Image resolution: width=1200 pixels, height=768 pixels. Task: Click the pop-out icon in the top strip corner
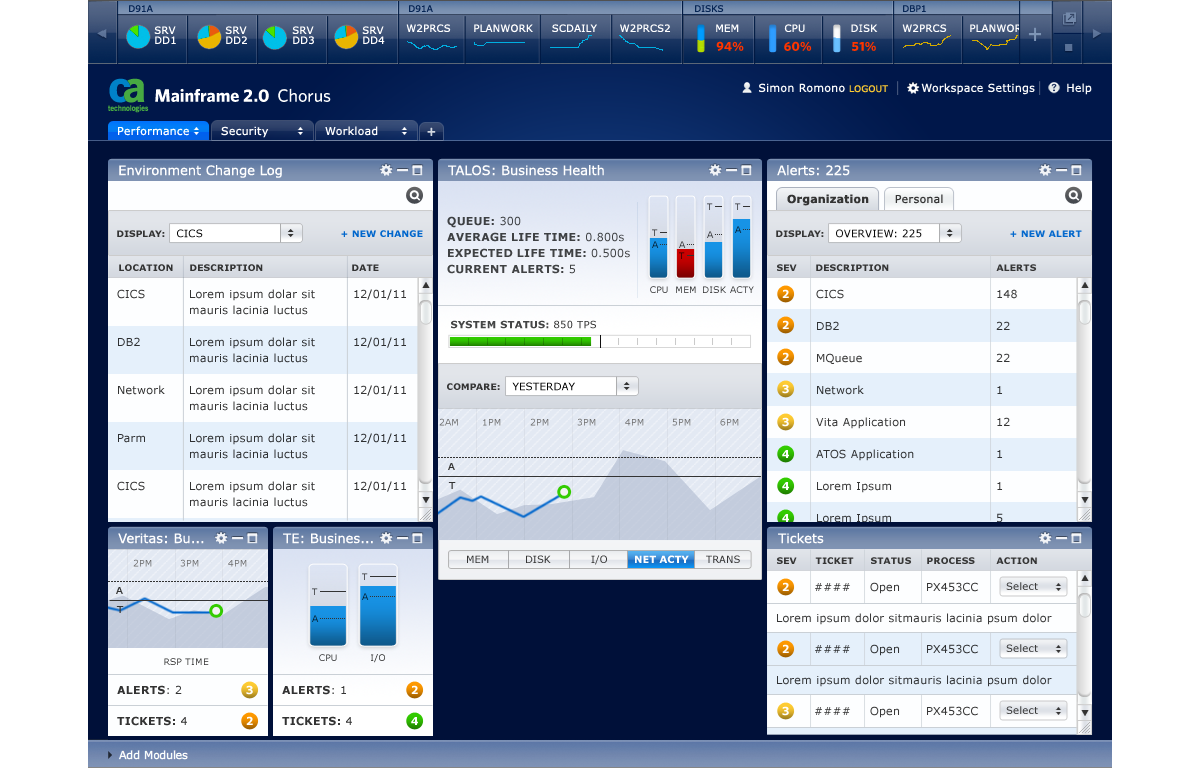click(1069, 18)
